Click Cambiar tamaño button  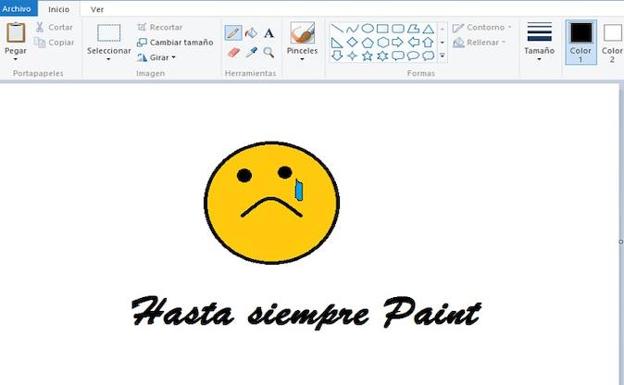pyautogui.click(x=175, y=42)
